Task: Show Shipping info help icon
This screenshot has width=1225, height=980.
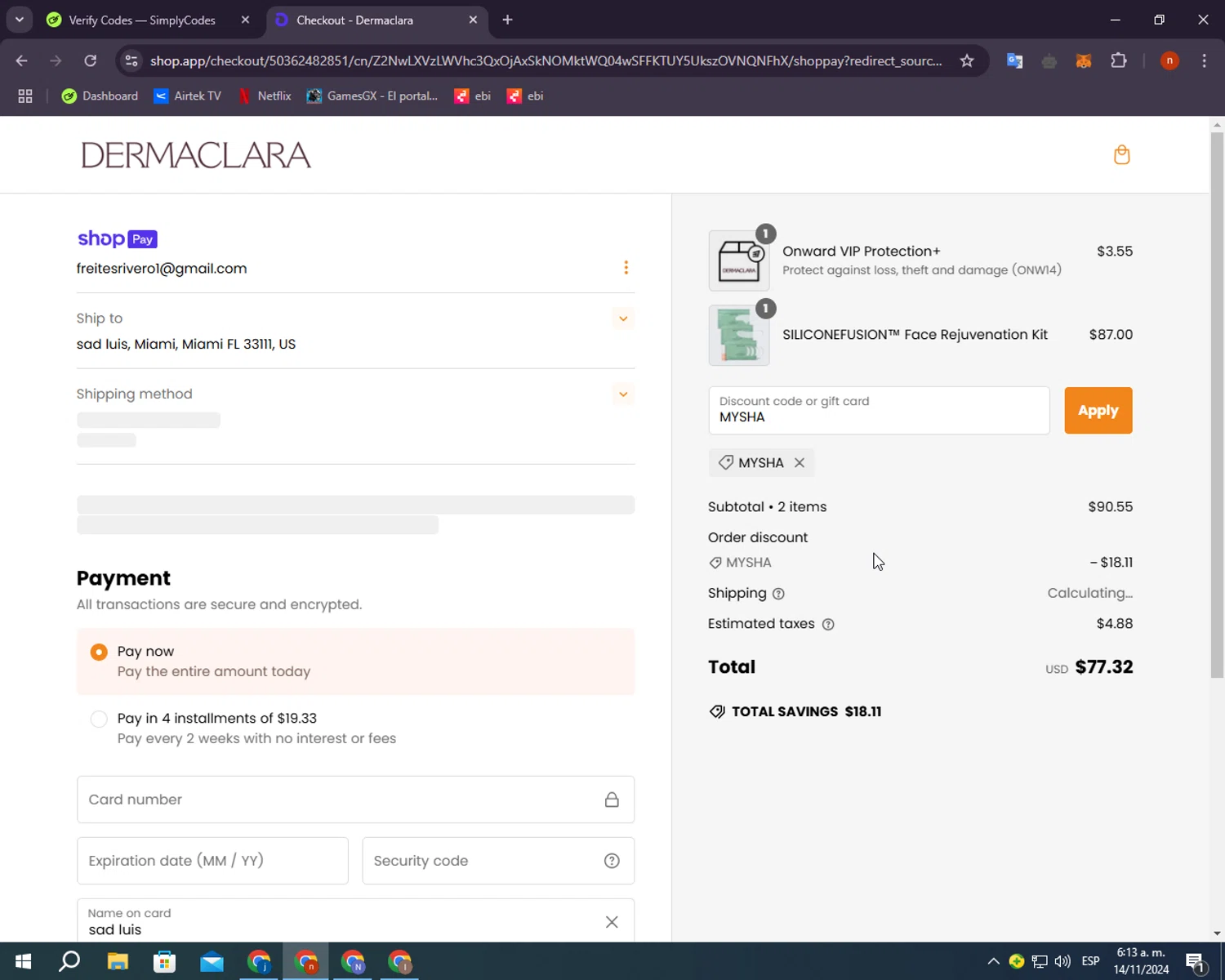Action: (778, 594)
